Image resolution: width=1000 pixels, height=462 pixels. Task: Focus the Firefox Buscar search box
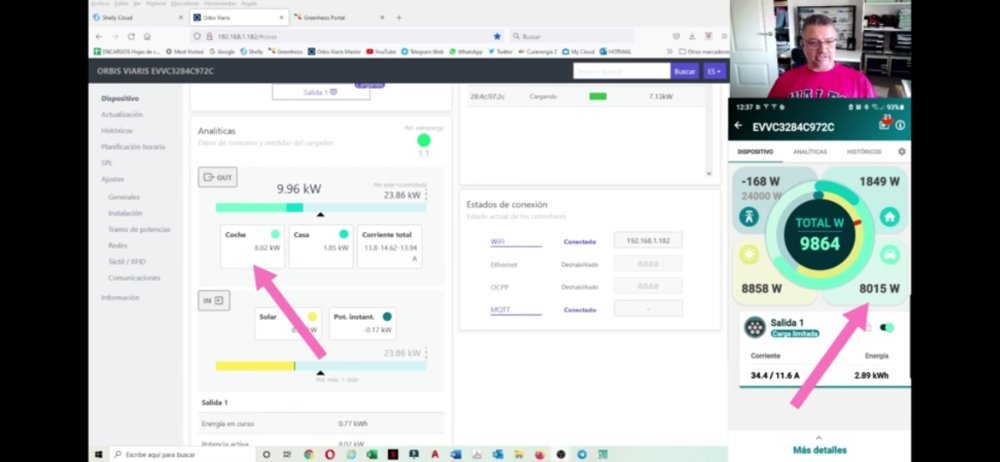pyautogui.click(x=572, y=36)
